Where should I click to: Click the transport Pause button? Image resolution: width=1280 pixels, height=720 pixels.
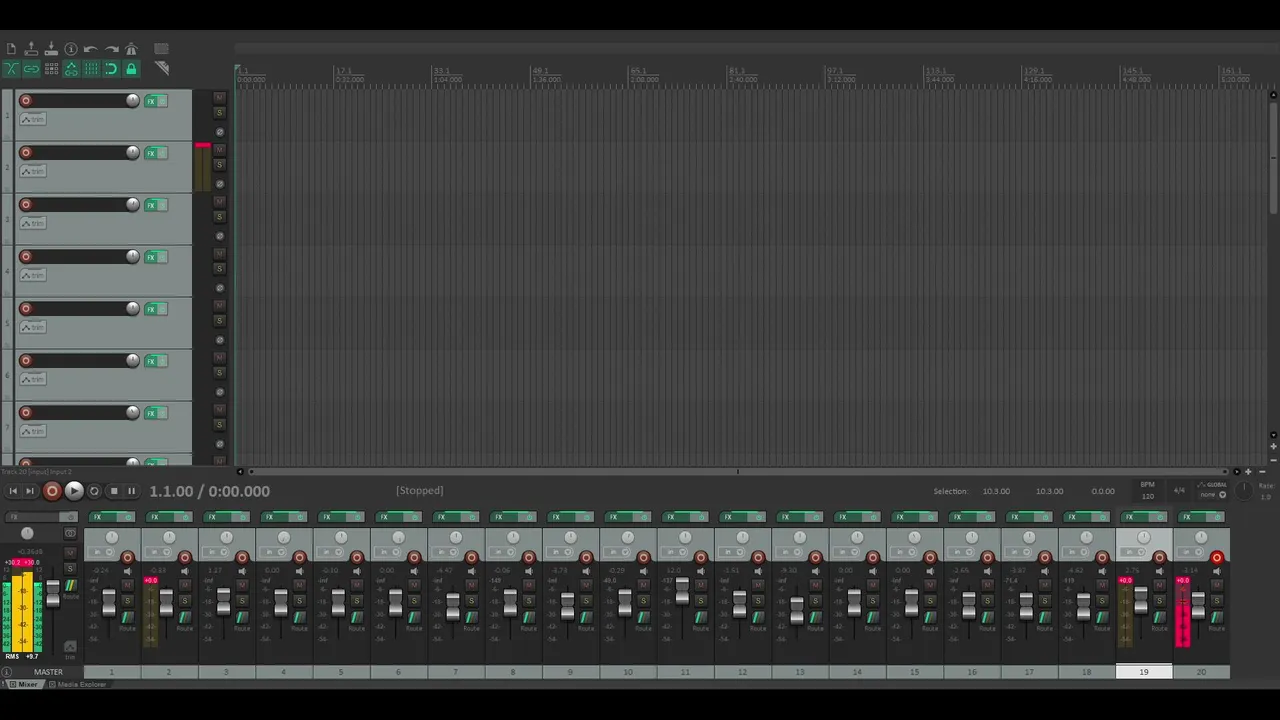[131, 491]
